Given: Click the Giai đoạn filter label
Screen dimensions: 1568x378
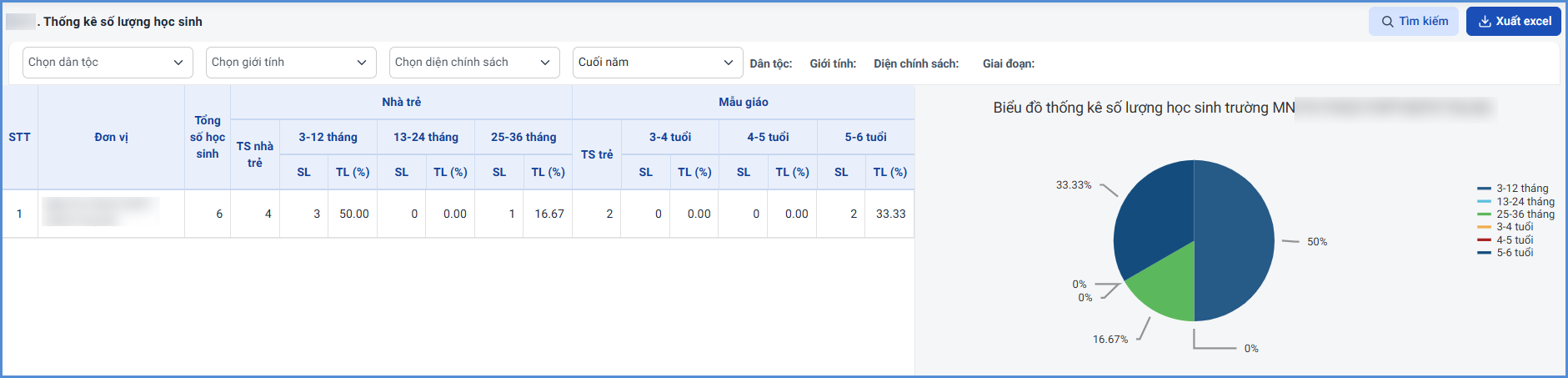Looking at the screenshot, I should 1009,63.
